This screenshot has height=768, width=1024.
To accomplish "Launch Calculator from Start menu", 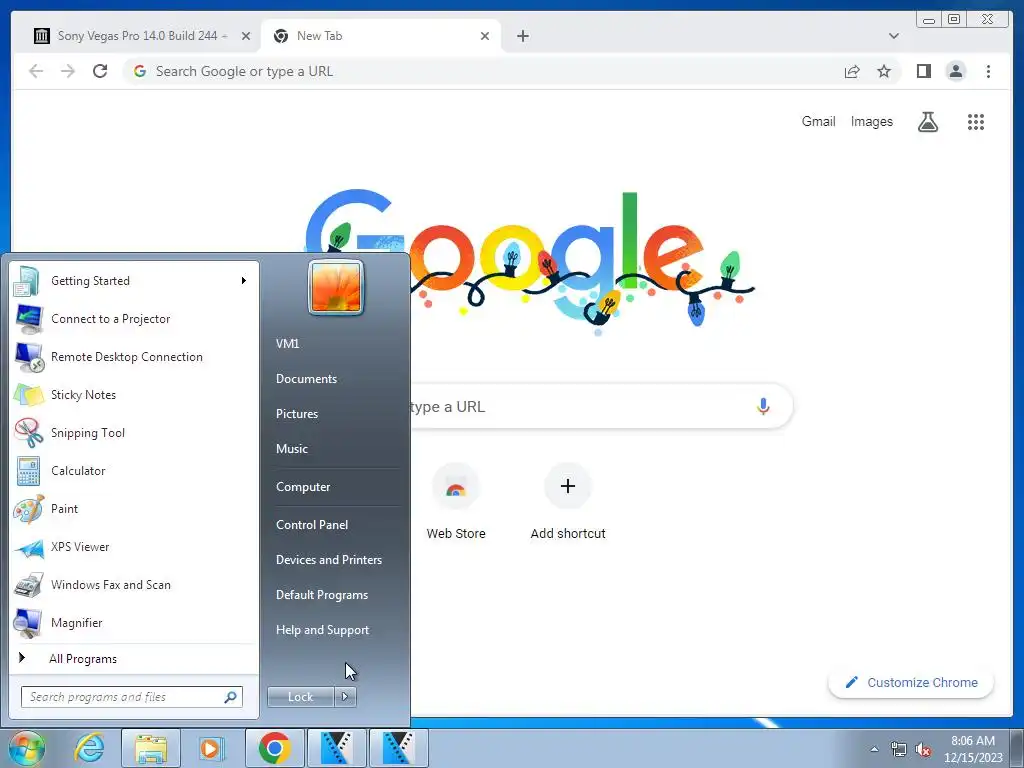I will click(78, 471).
